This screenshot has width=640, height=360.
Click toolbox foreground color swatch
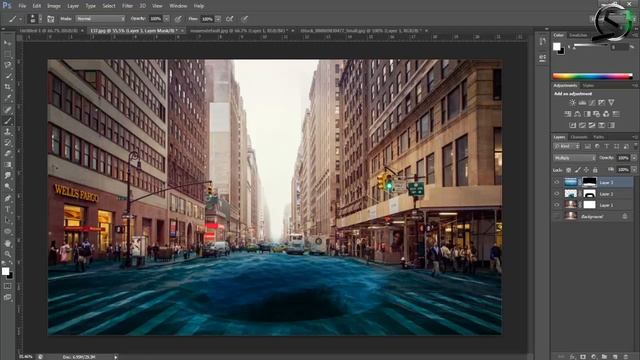5,271
